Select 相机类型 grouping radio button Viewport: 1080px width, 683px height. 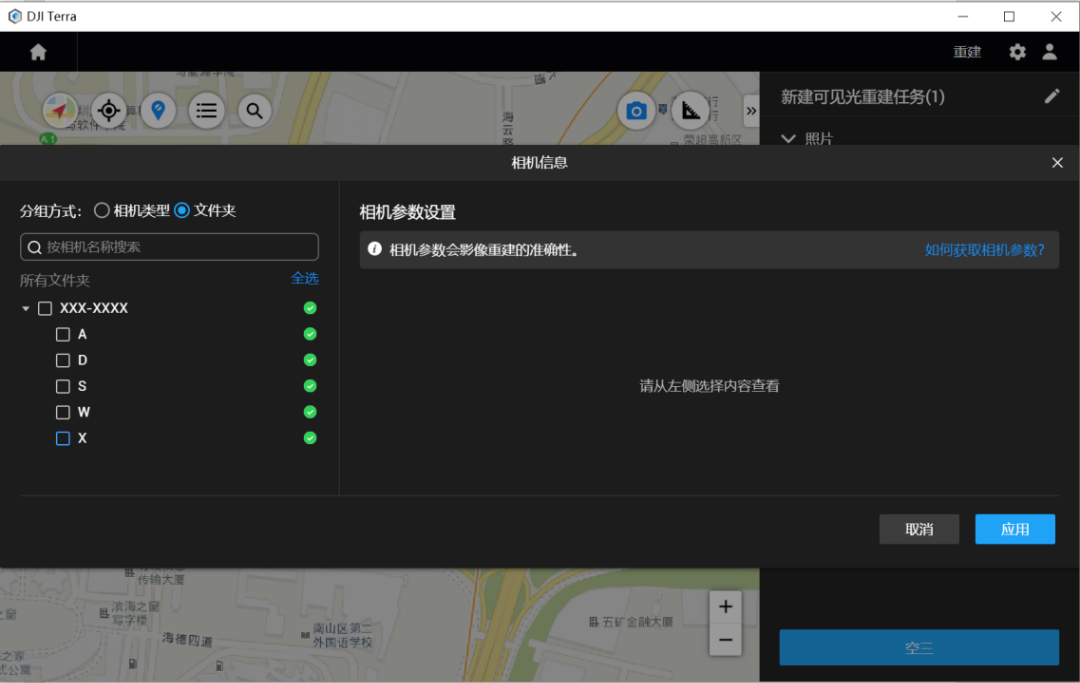pos(102,210)
